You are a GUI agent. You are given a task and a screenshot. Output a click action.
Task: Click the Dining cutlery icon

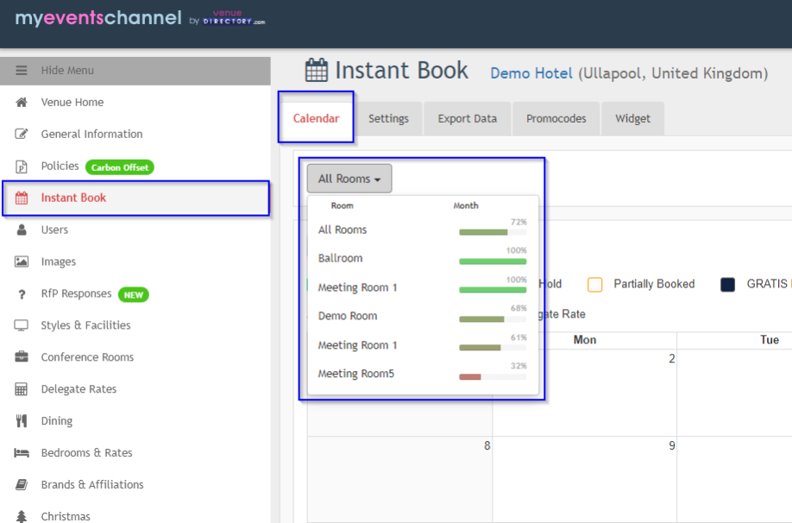coord(21,420)
